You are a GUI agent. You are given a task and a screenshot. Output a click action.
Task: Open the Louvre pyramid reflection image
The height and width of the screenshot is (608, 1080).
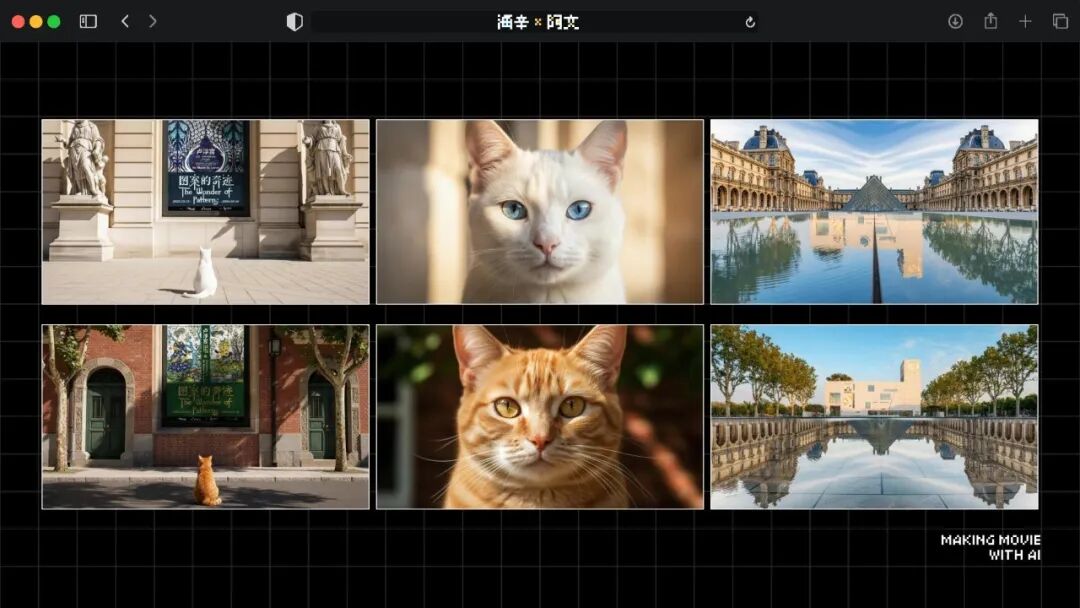tap(874, 211)
